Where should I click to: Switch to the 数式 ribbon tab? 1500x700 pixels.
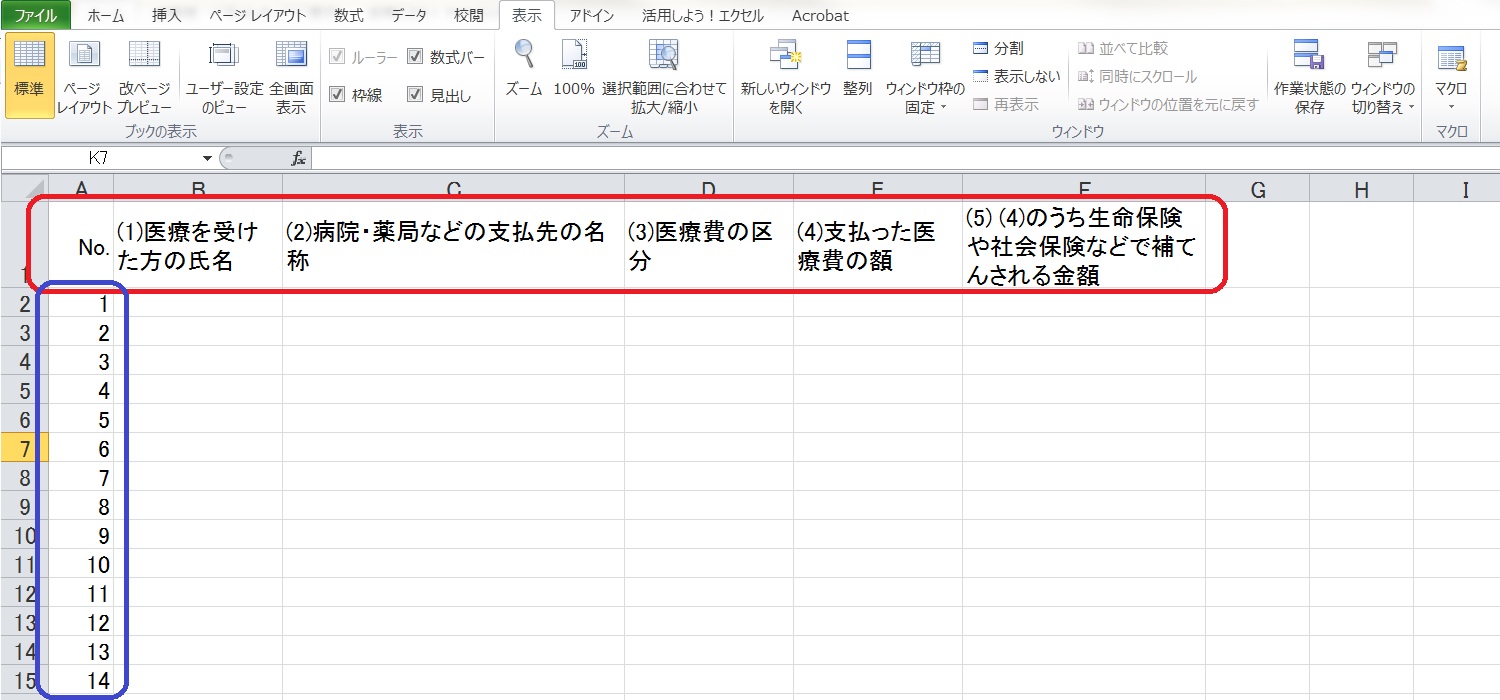click(349, 15)
